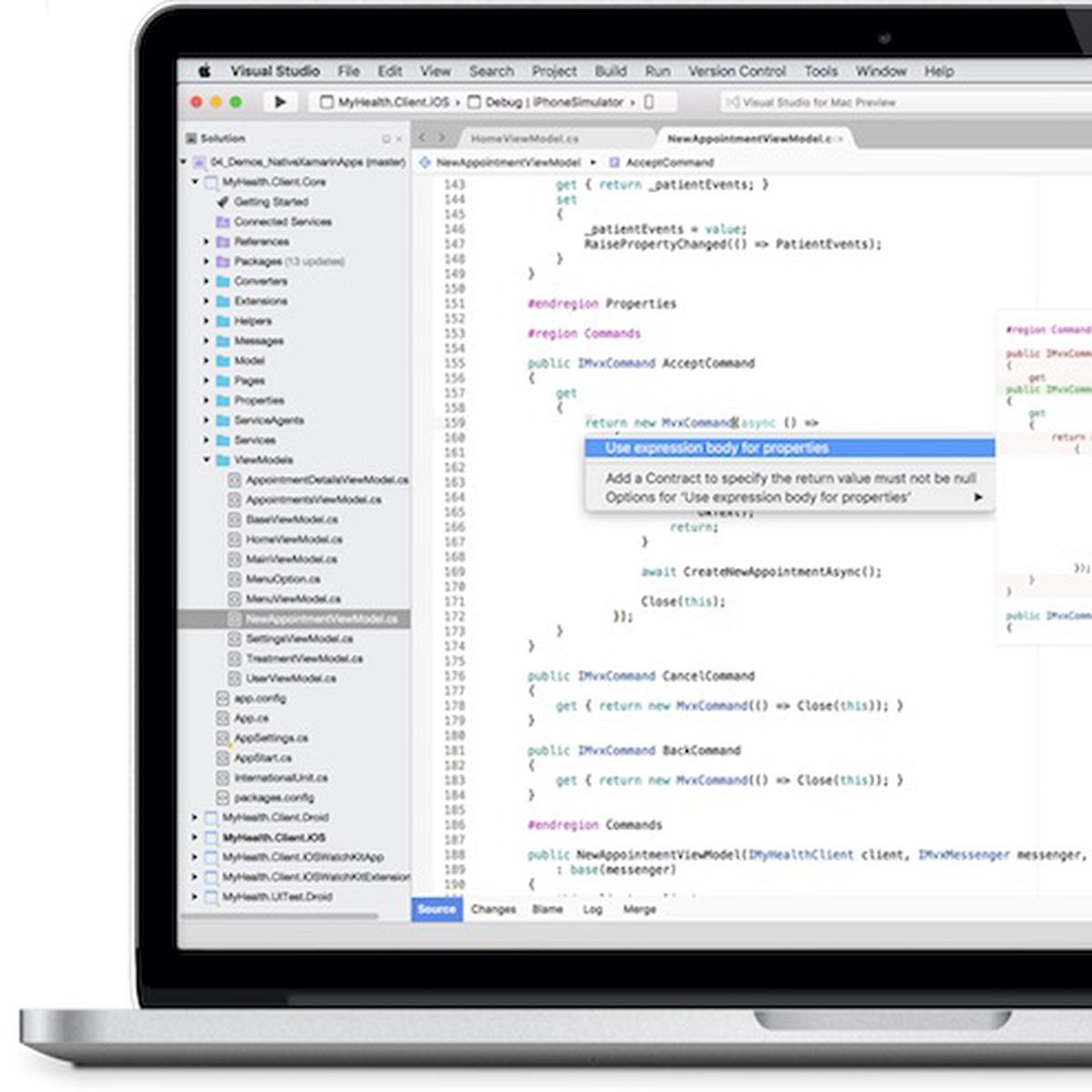Click AcceptCommand in the breadcrumb bar
The height and width of the screenshot is (1092, 1092).
coord(669,162)
